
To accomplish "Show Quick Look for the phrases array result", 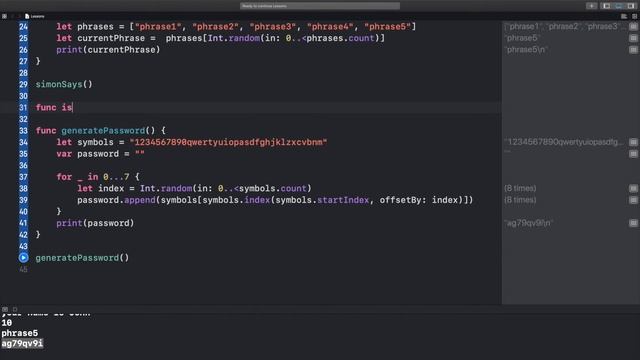I will [x=633, y=27].
